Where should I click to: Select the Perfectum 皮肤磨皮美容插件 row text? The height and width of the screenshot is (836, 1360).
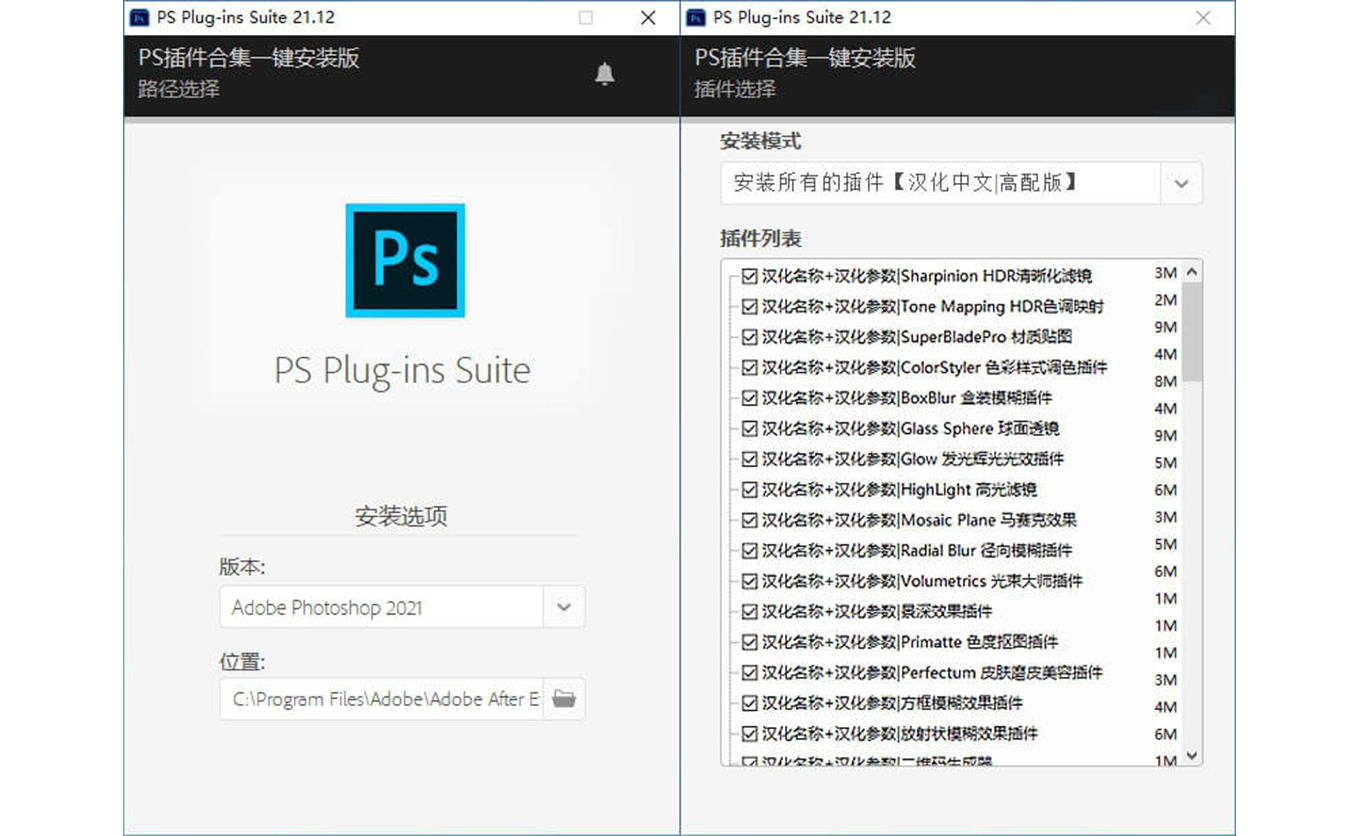click(x=932, y=672)
